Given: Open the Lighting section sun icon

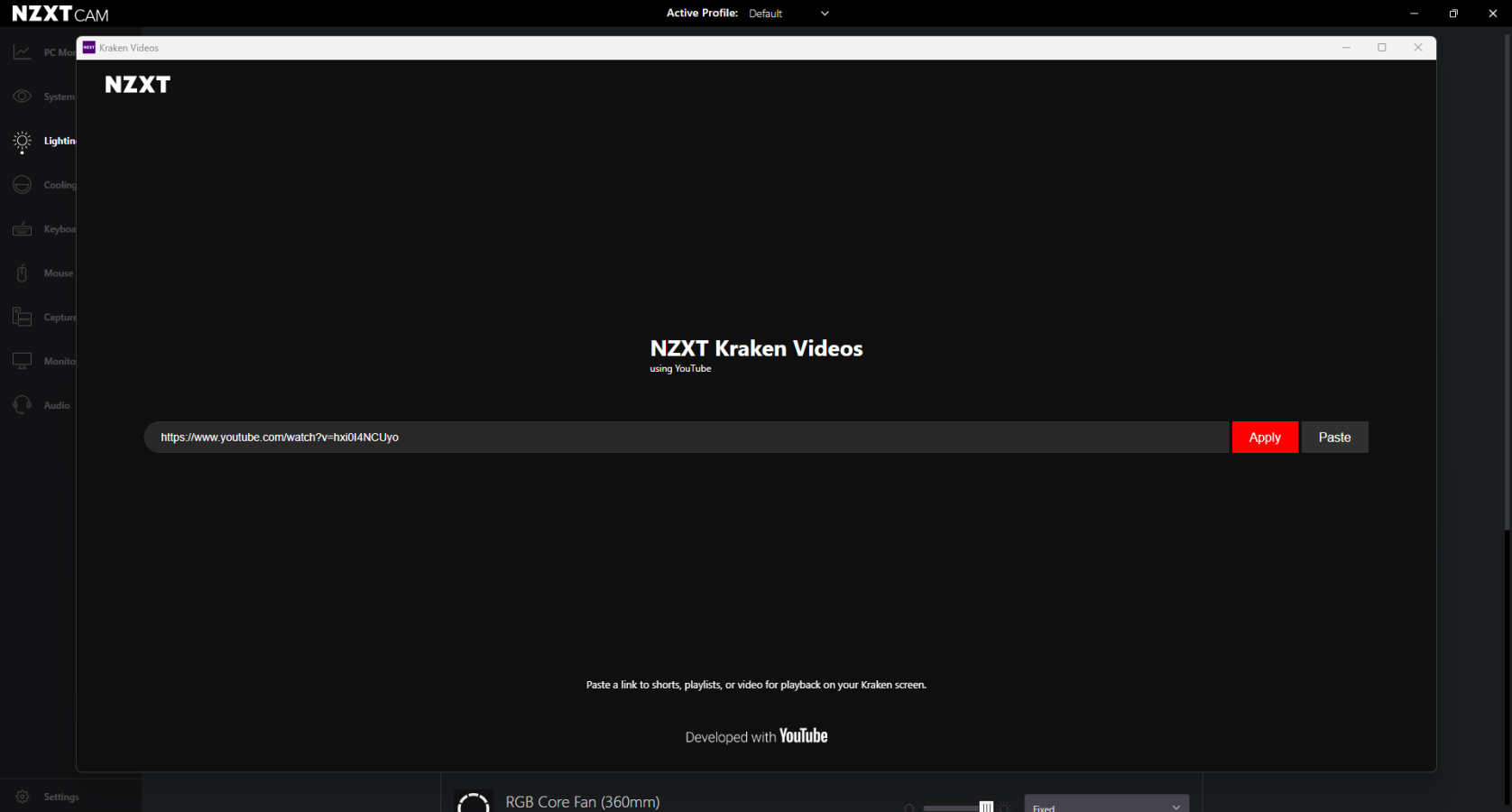Looking at the screenshot, I should (x=23, y=141).
